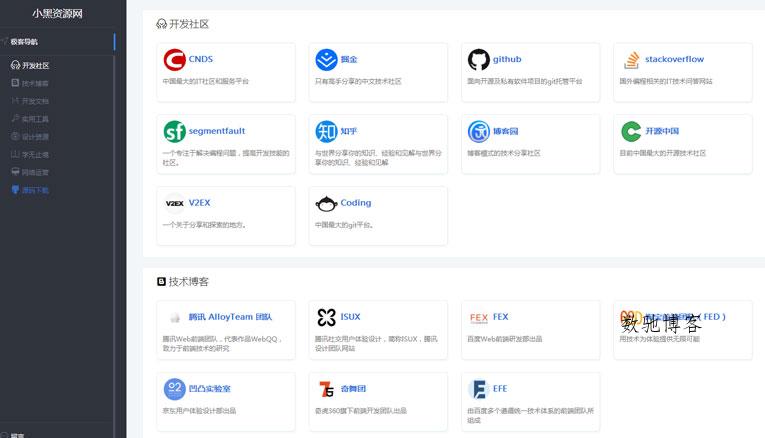Click the Coding monkey logo icon
The height and width of the screenshot is (438, 765).
click(x=326, y=203)
